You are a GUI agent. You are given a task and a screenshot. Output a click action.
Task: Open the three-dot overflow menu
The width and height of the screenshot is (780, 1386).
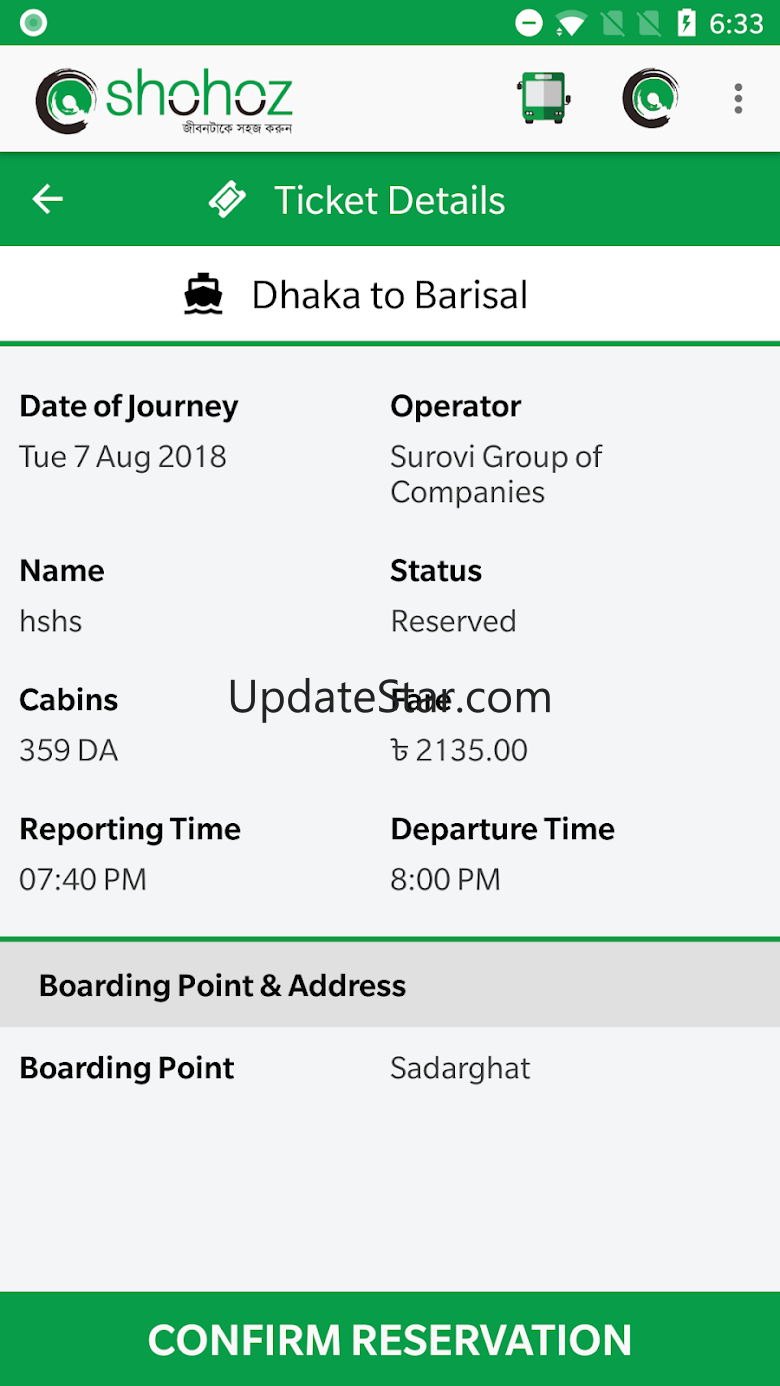pyautogui.click(x=738, y=98)
